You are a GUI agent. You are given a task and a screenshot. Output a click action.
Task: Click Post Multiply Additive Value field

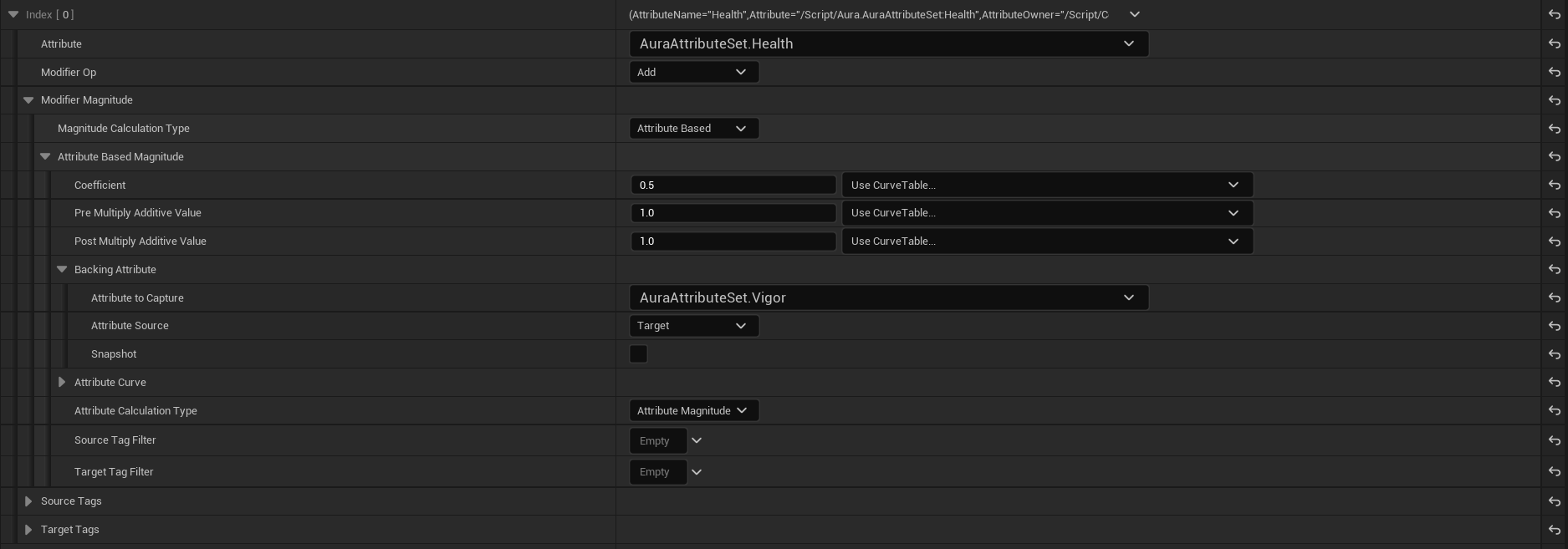pos(733,241)
